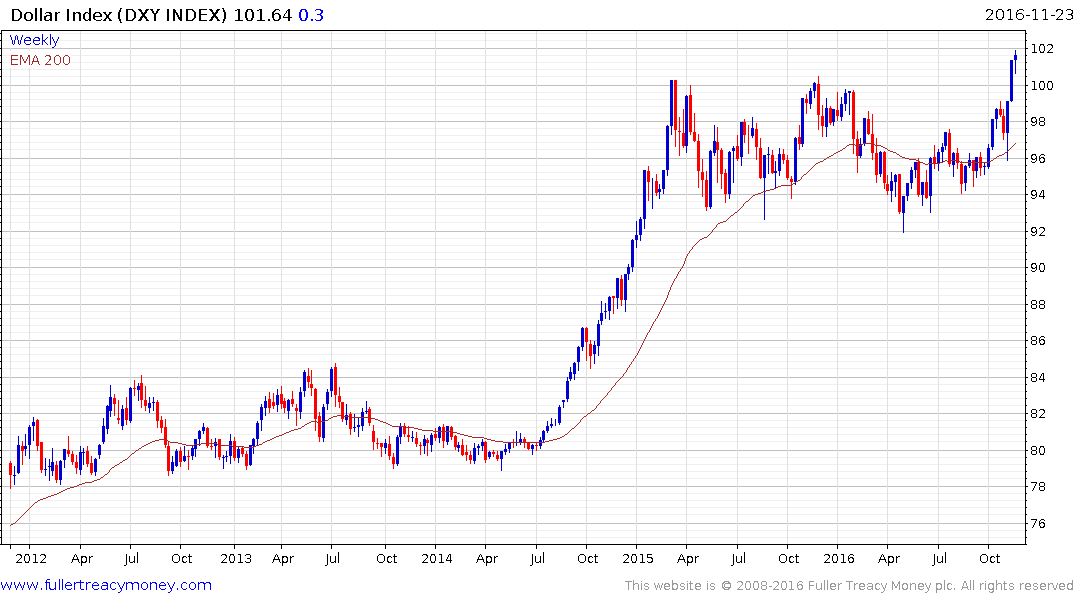Click the 80 price axis label

pyautogui.click(x=1038, y=451)
